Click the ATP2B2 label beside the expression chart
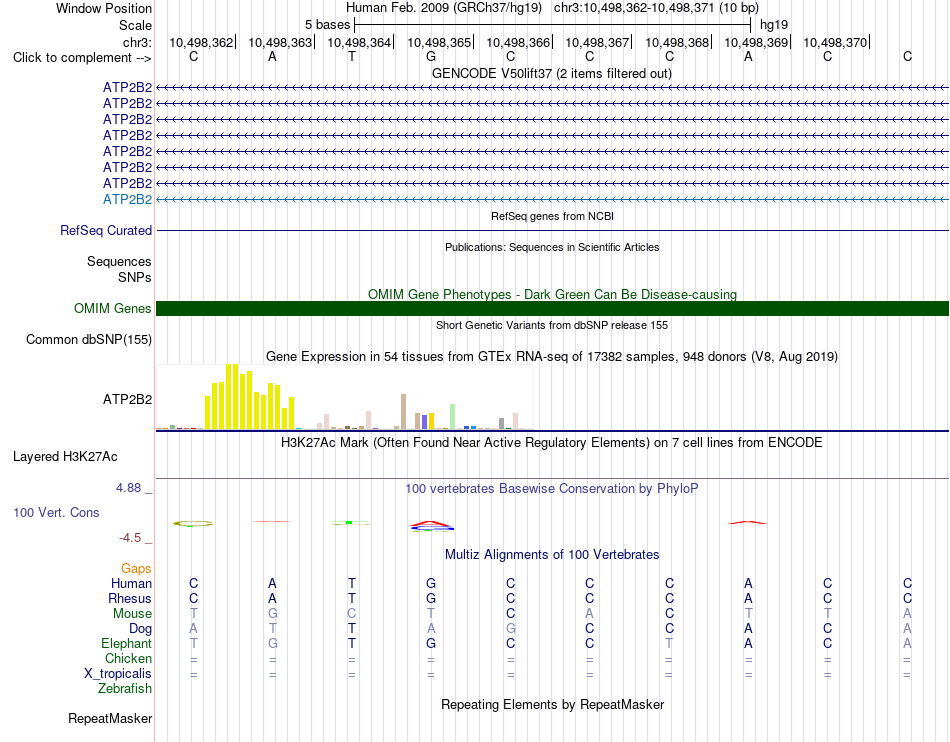 click(x=127, y=400)
